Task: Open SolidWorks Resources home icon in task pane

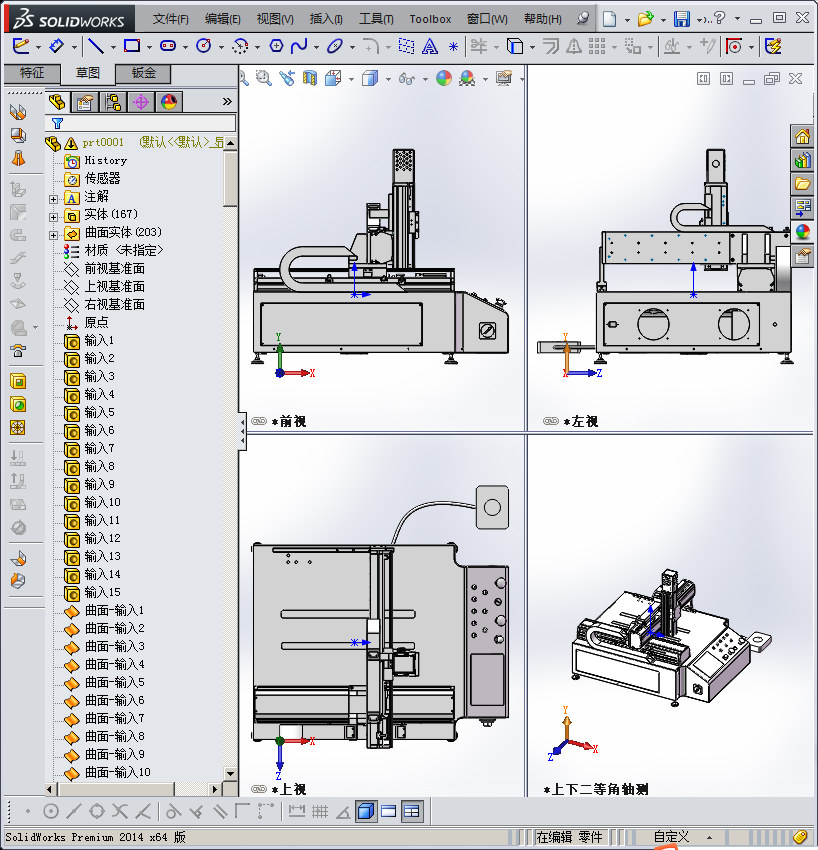Action: [803, 136]
